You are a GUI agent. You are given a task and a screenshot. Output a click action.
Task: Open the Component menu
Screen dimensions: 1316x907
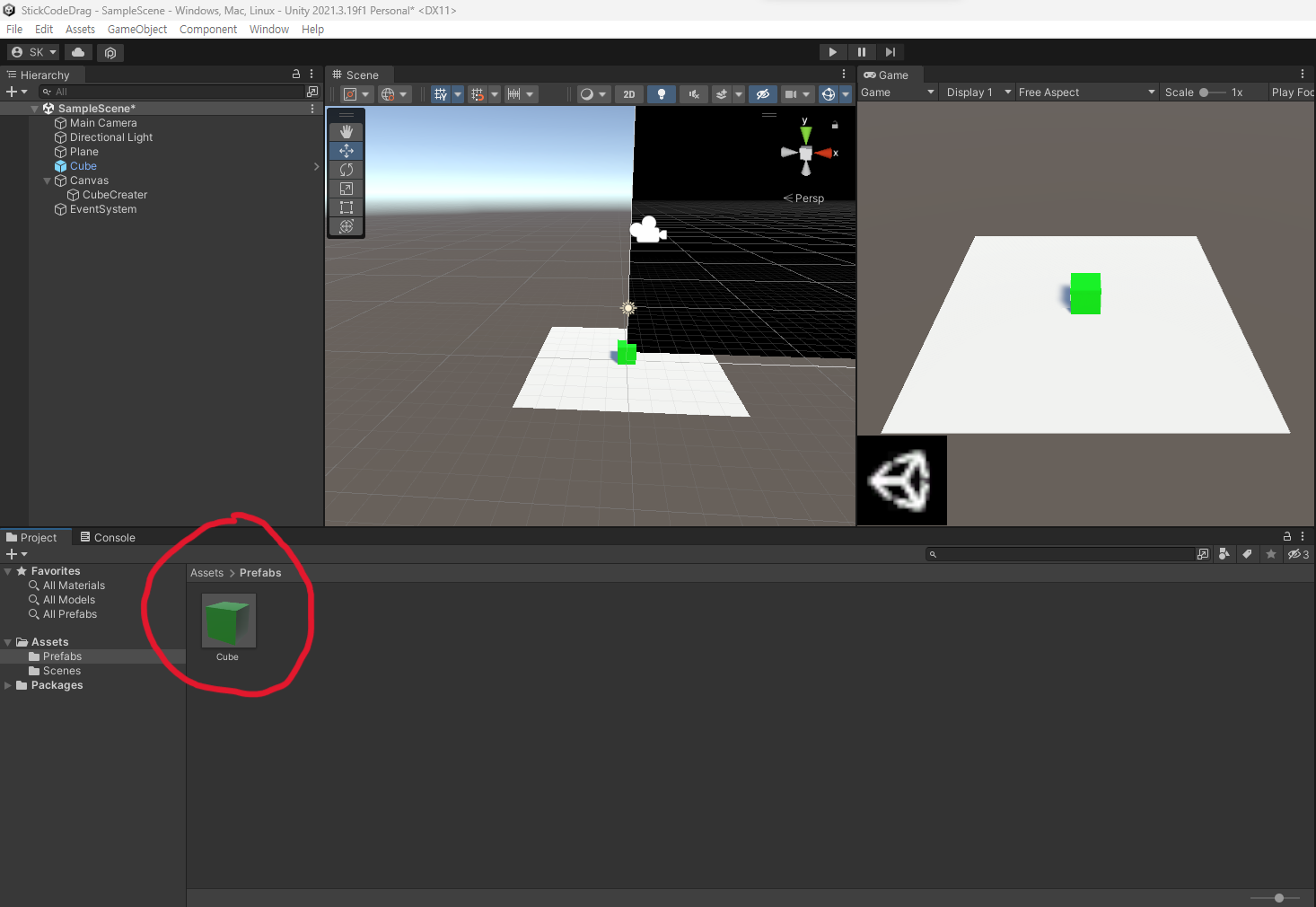tap(208, 29)
